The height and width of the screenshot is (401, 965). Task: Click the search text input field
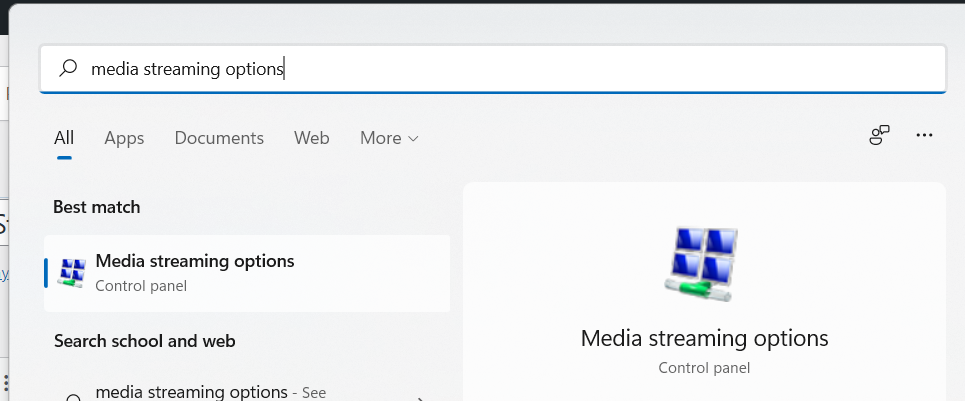pyautogui.click(x=500, y=68)
